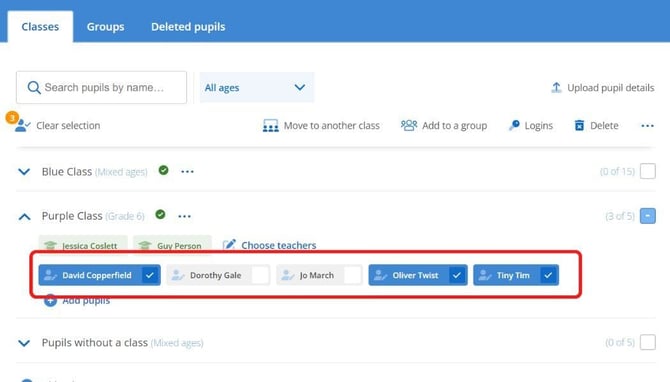Open the Deleted pupils tab
Image resolution: width=670 pixels, height=382 pixels.
tap(188, 26)
